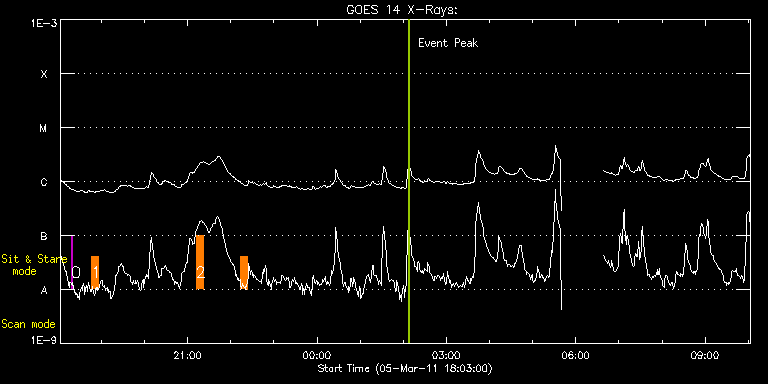Click the orange bar labeled 1
768x384 pixels.
tap(95, 272)
